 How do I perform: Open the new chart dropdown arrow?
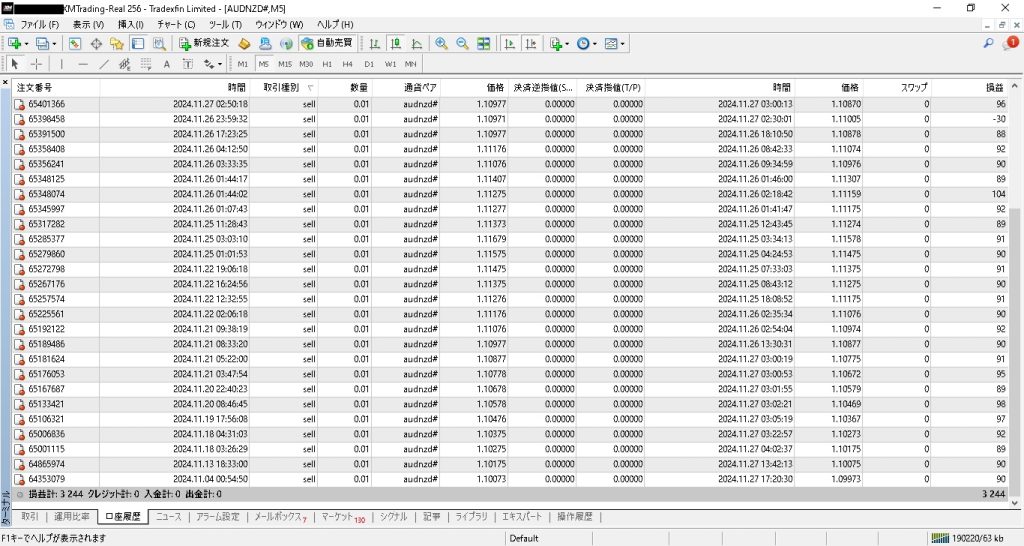(27, 44)
